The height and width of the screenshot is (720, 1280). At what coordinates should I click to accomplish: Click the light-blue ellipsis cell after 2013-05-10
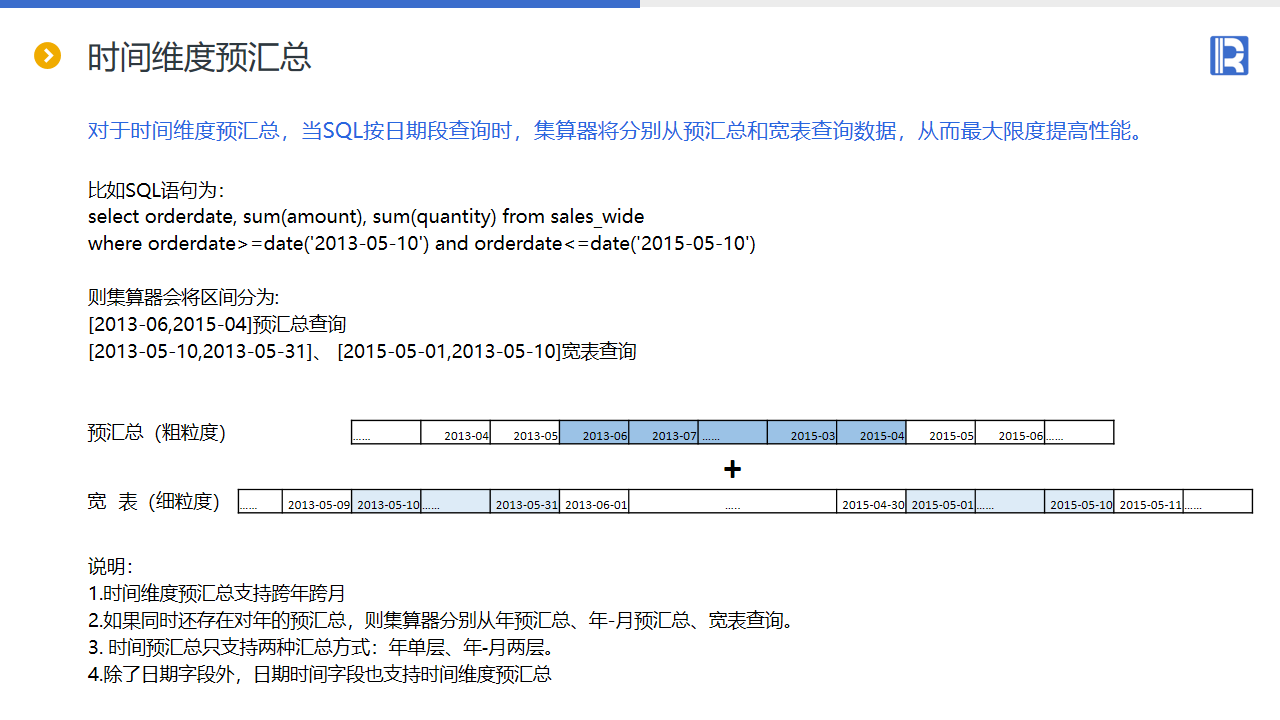click(x=456, y=501)
